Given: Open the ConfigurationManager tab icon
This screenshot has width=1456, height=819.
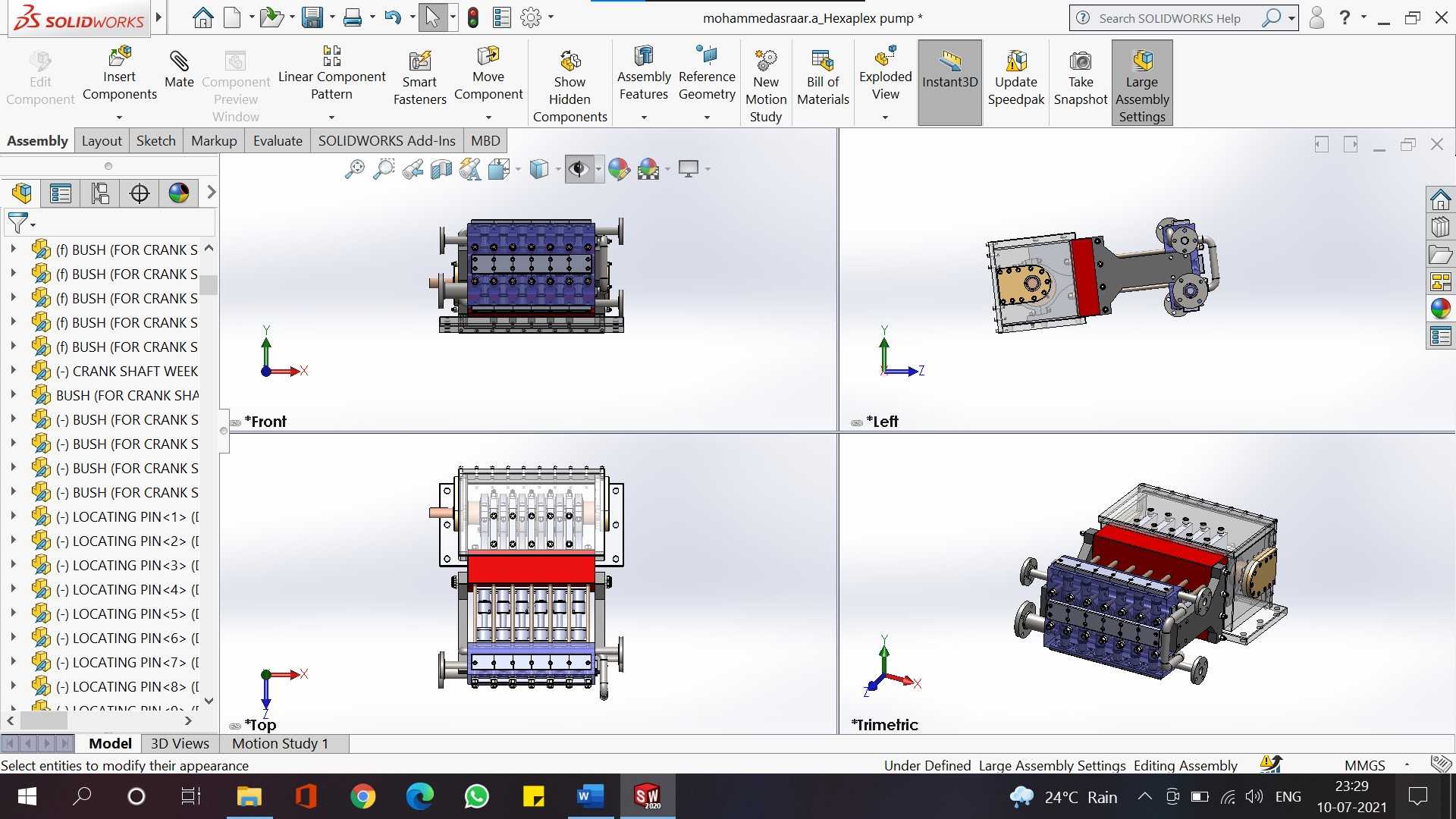Looking at the screenshot, I should [100, 193].
